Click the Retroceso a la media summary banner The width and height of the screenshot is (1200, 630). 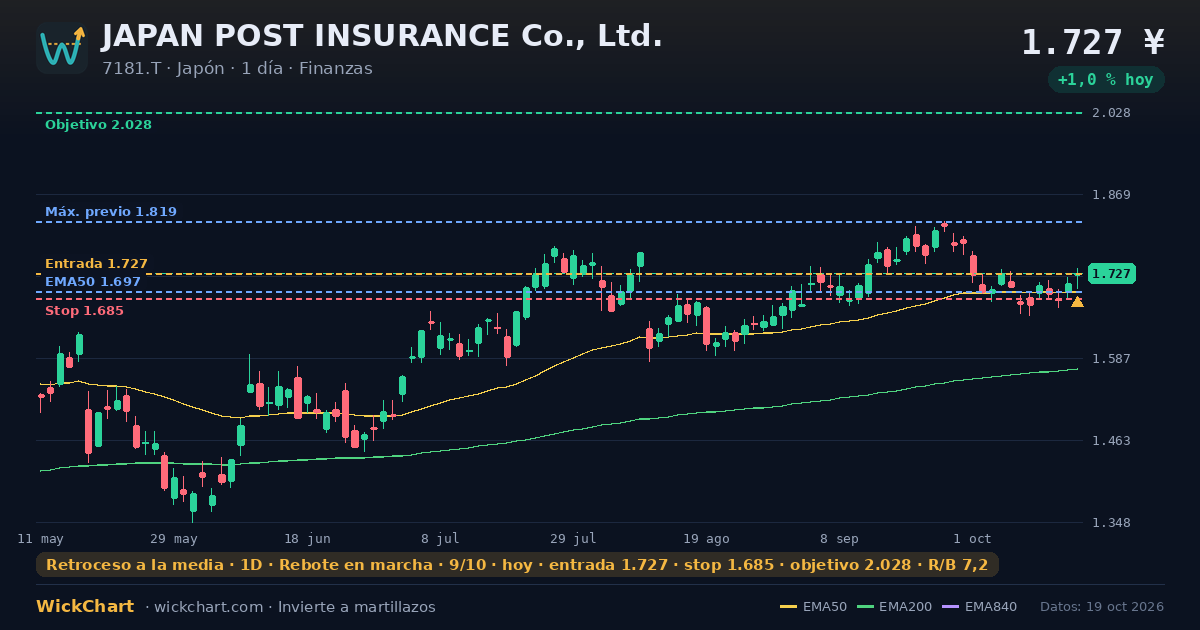517,565
